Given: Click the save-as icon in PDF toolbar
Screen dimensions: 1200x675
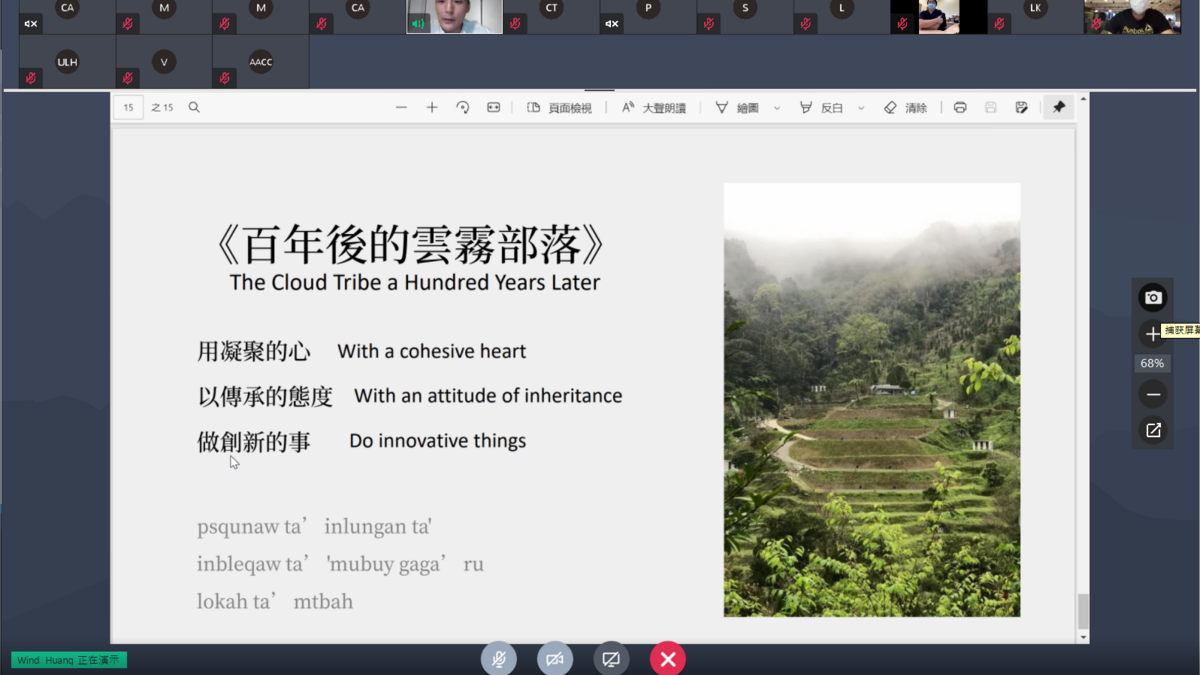Looking at the screenshot, I should coord(1021,107).
